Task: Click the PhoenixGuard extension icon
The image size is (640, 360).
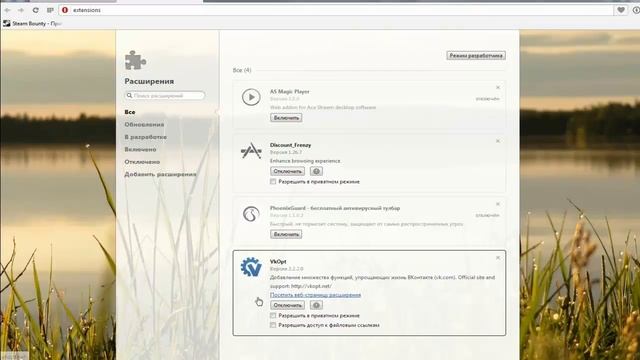Action: pyautogui.click(x=251, y=214)
